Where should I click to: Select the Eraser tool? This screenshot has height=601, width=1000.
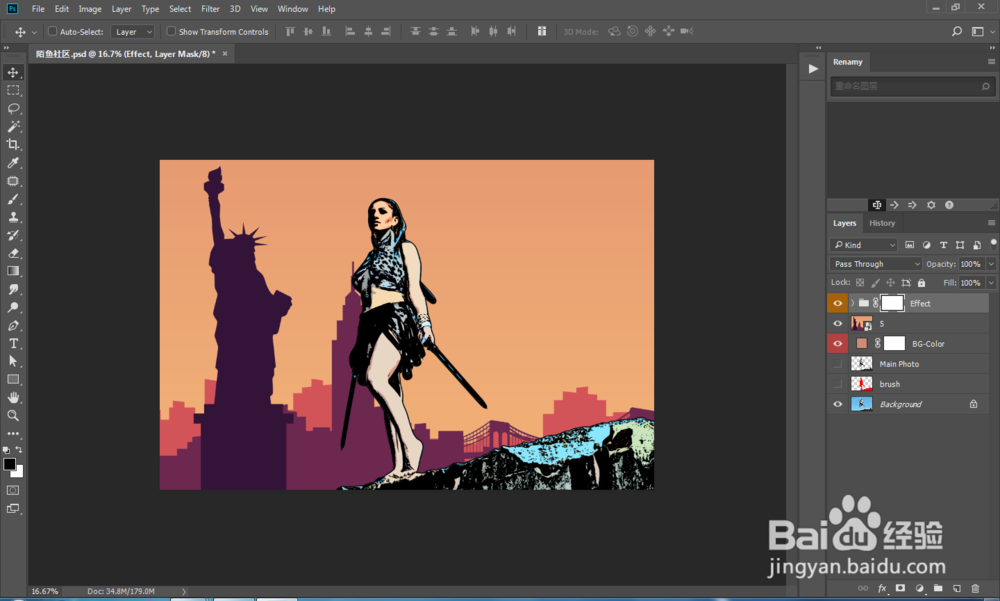click(x=13, y=253)
